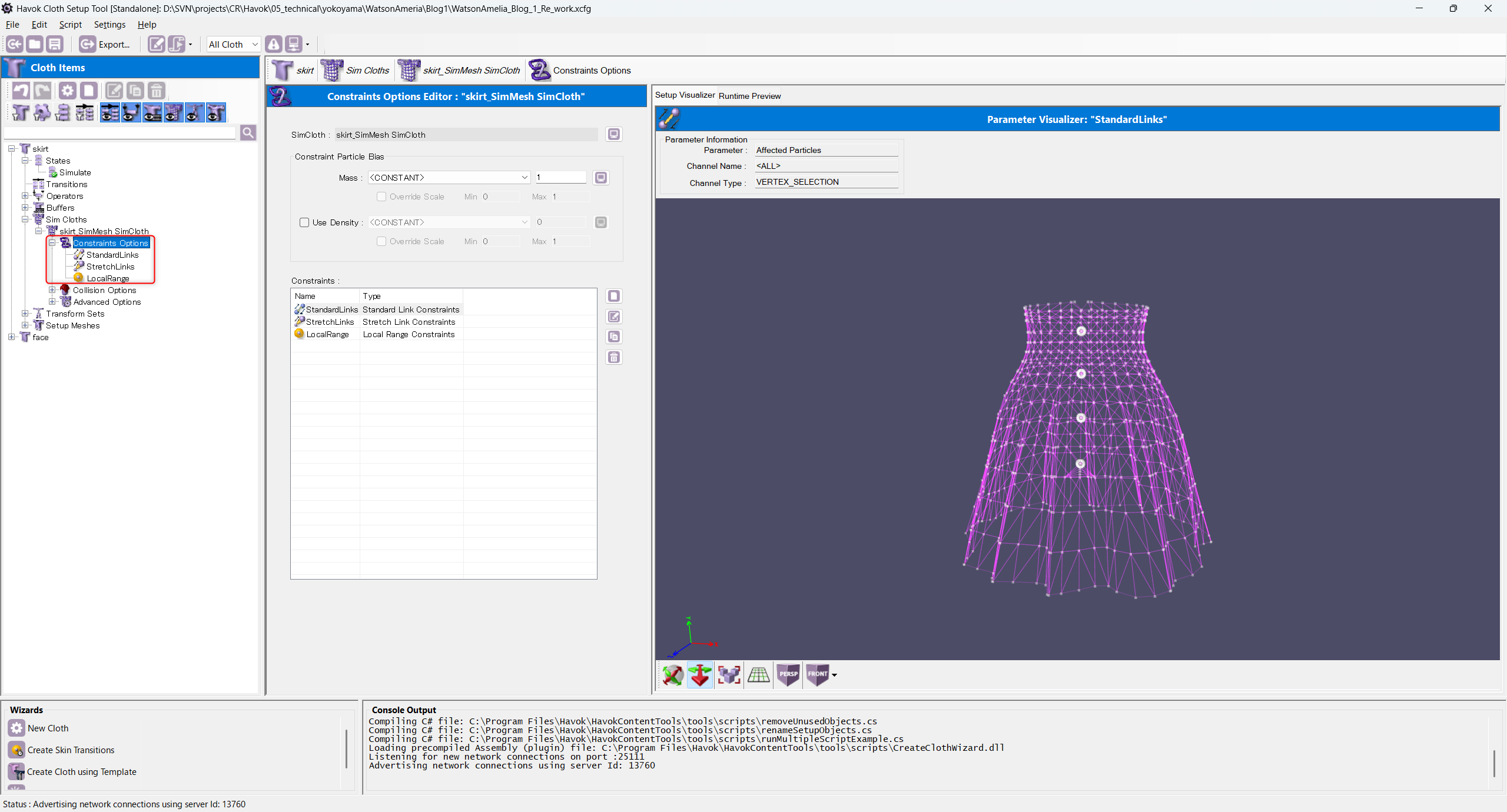Click the pan view arrows icon
The width and height of the screenshot is (1507, 812).
pos(700,675)
